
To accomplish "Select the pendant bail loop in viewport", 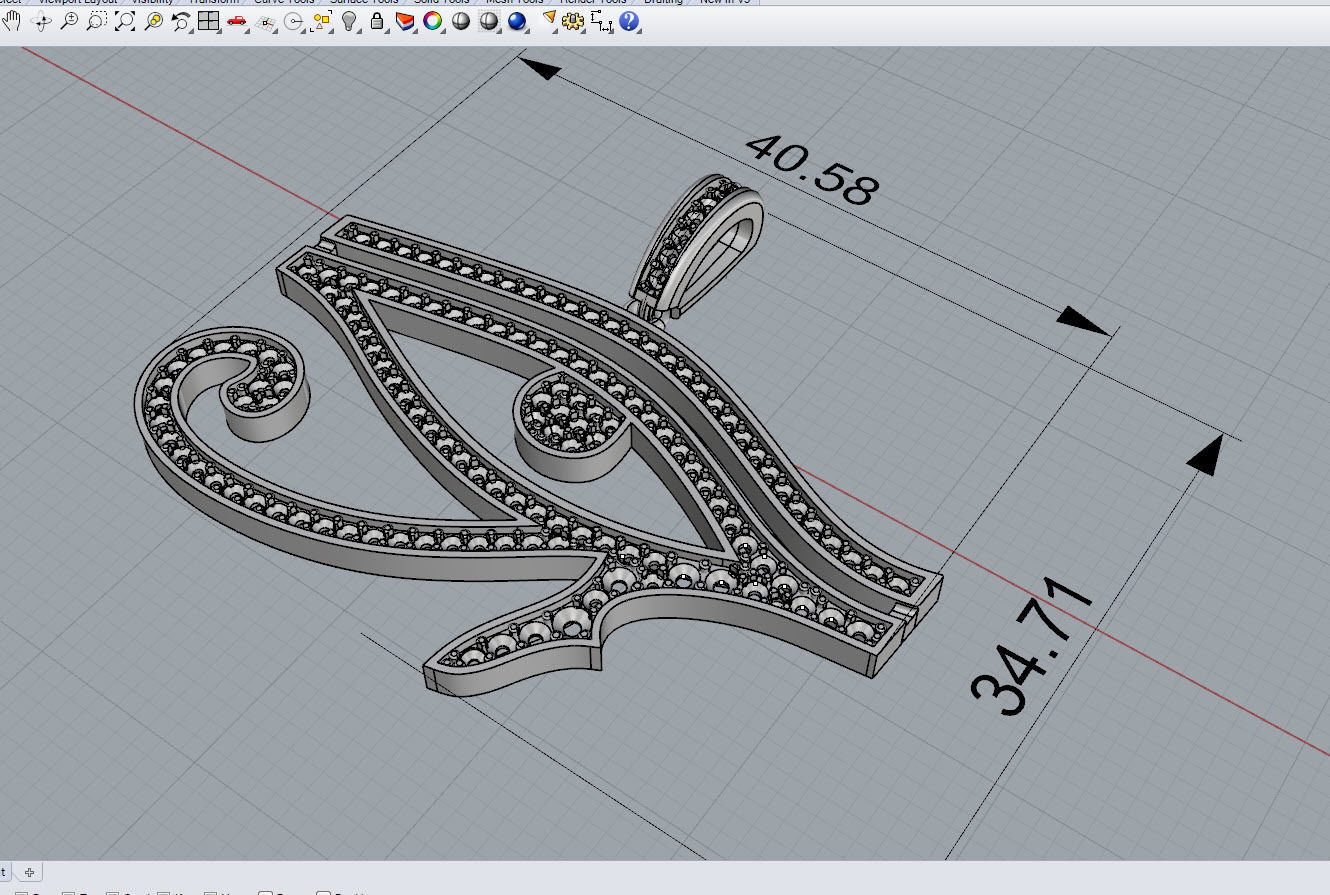I will [x=699, y=245].
